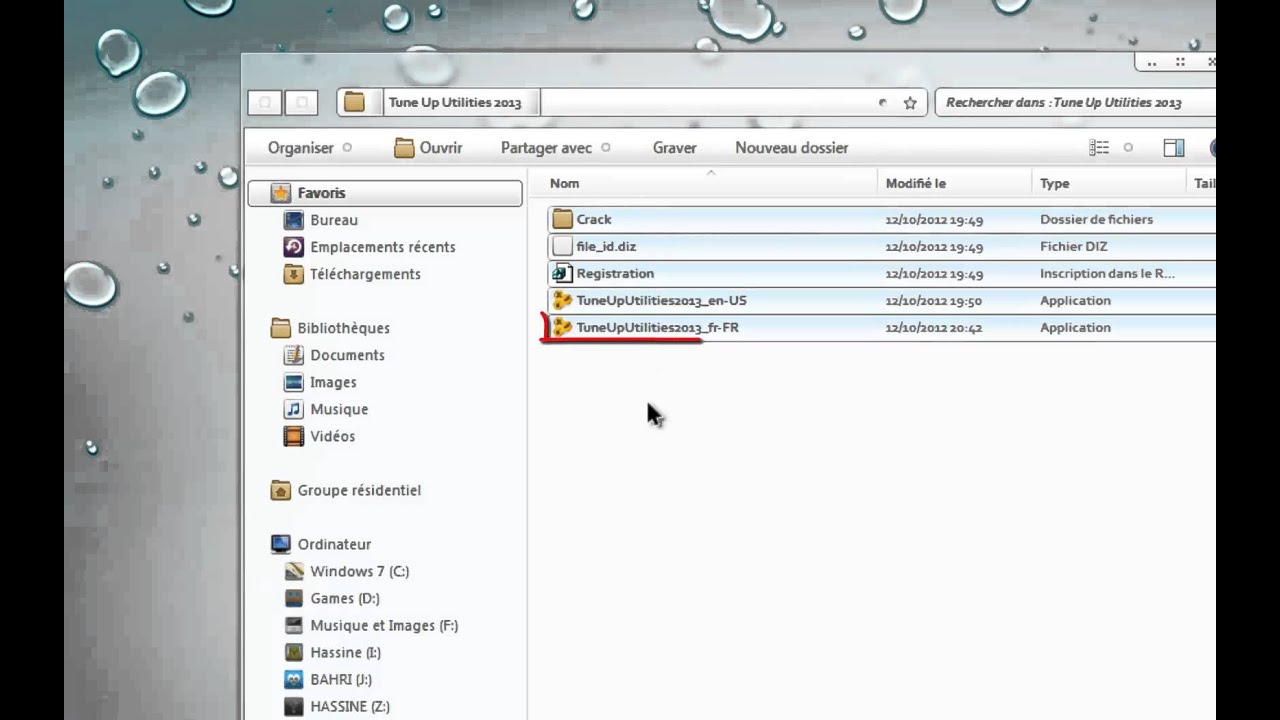Open the Vidéos library label

pos(332,436)
